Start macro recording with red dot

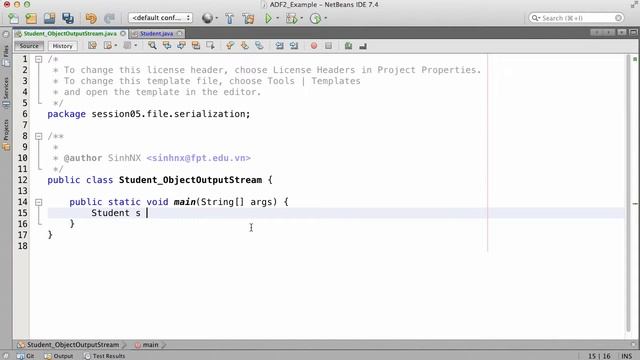313,46
